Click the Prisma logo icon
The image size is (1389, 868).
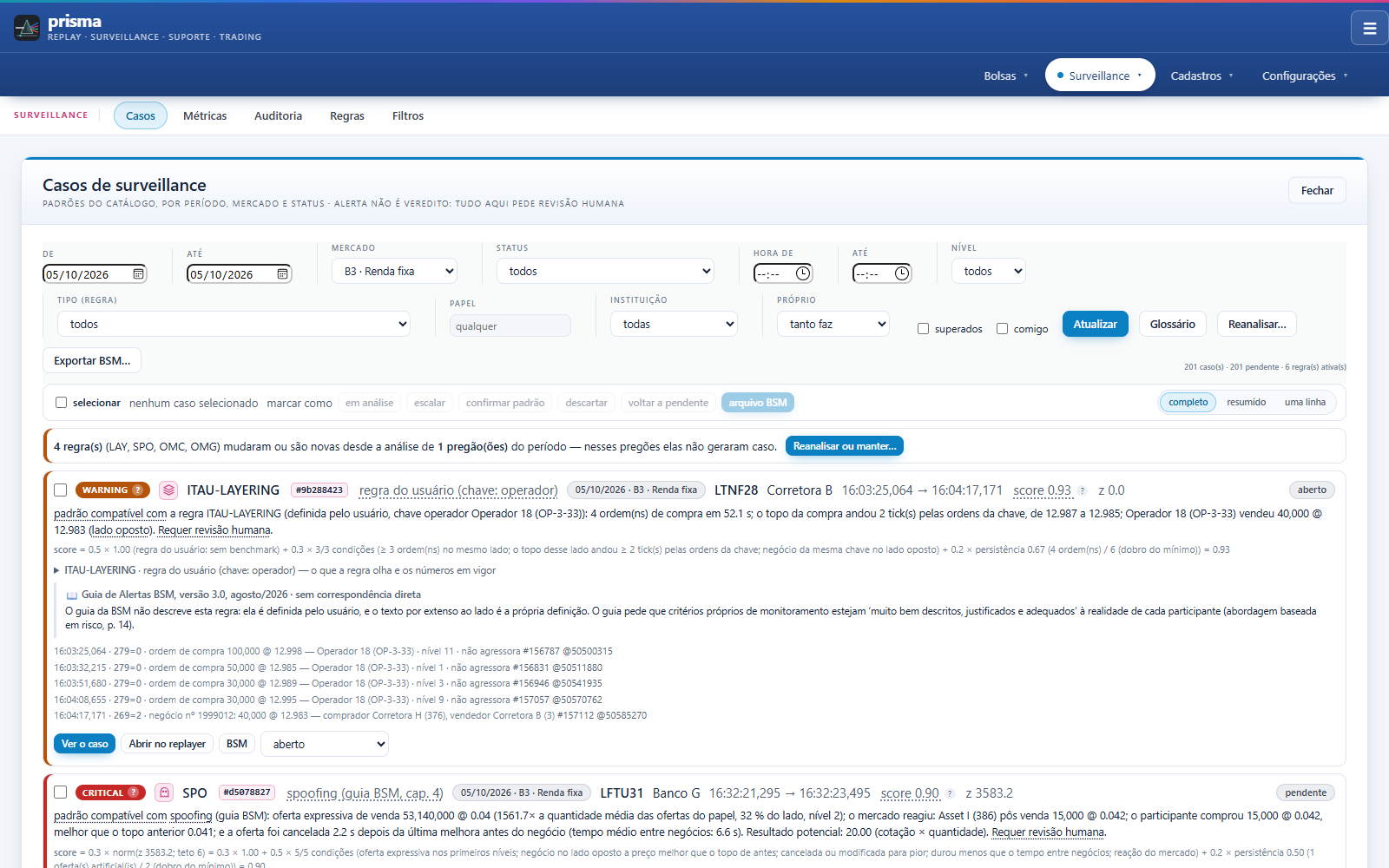click(27, 28)
